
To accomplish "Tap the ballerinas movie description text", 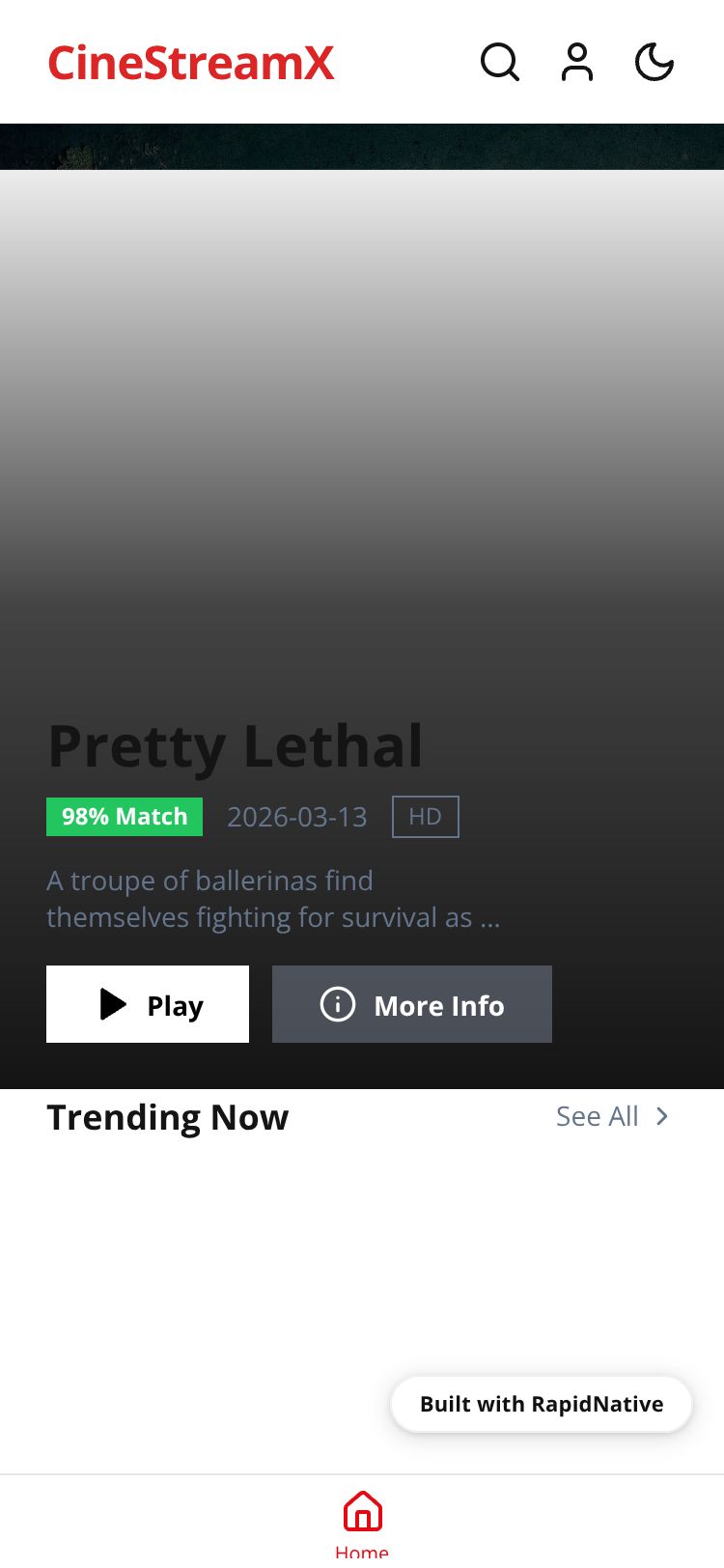I will pos(273,899).
